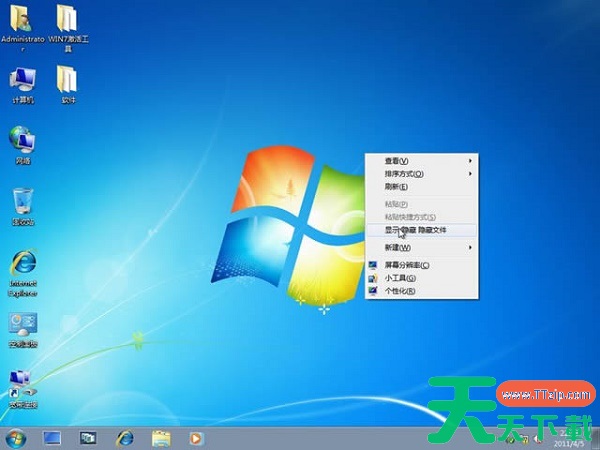Open 小工具(G) from the context menu
Viewport: 600px width, 450px height.
coord(400,278)
